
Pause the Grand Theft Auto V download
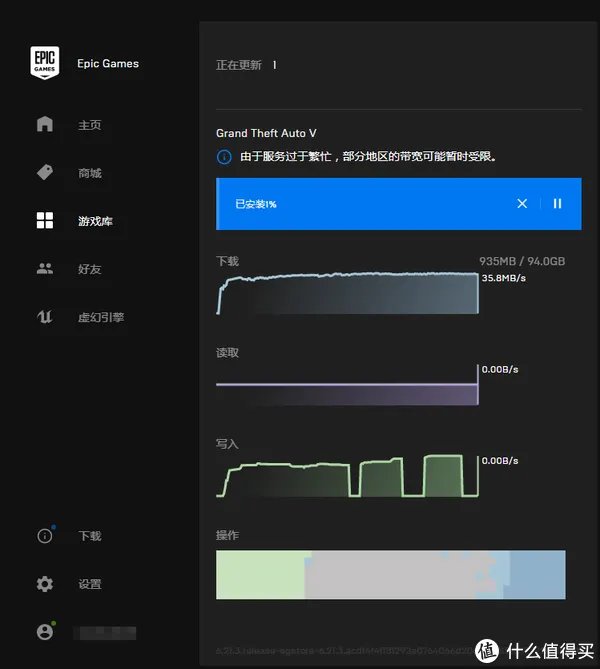[557, 204]
